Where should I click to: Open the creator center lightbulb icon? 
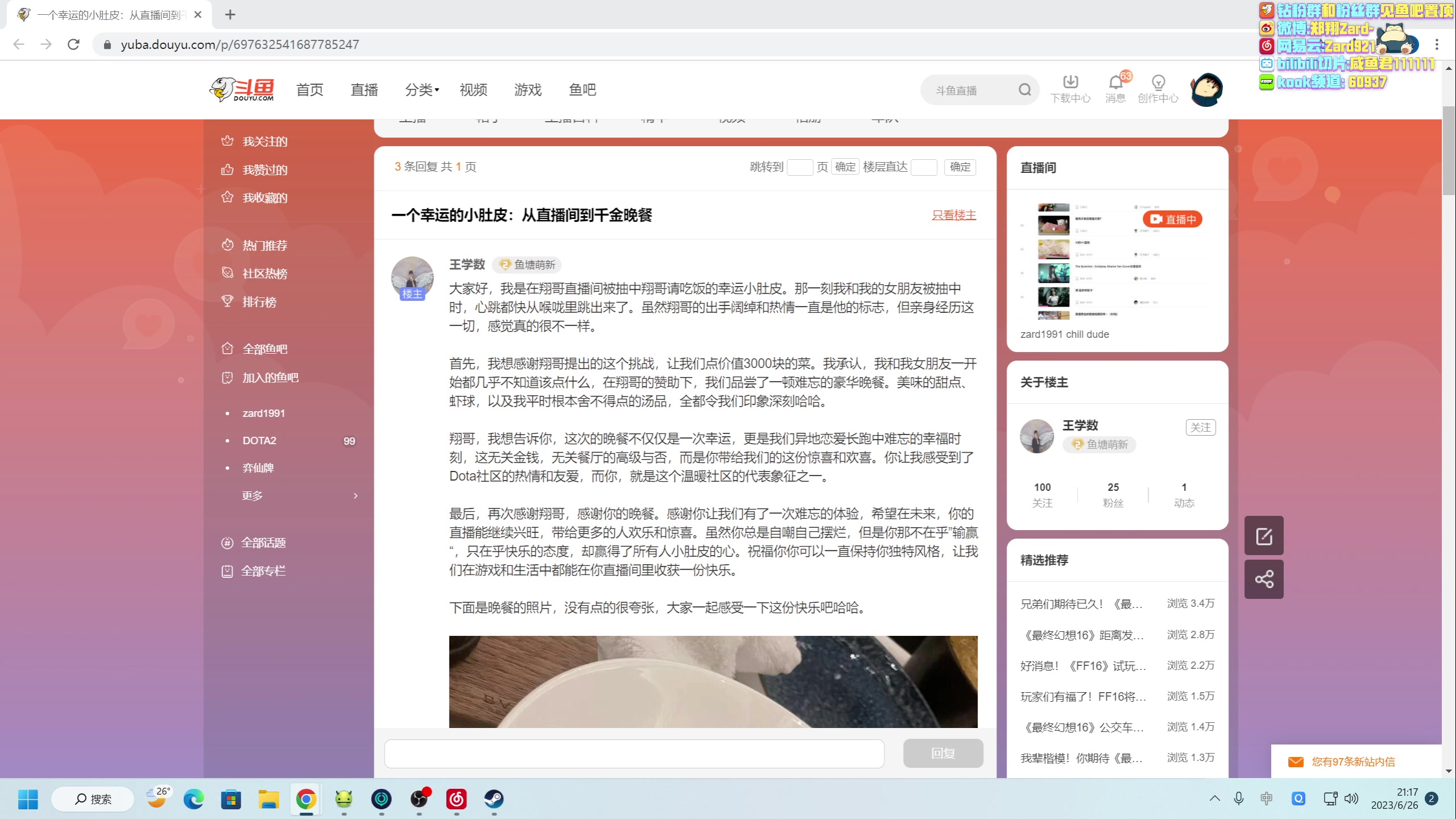[x=1158, y=83]
